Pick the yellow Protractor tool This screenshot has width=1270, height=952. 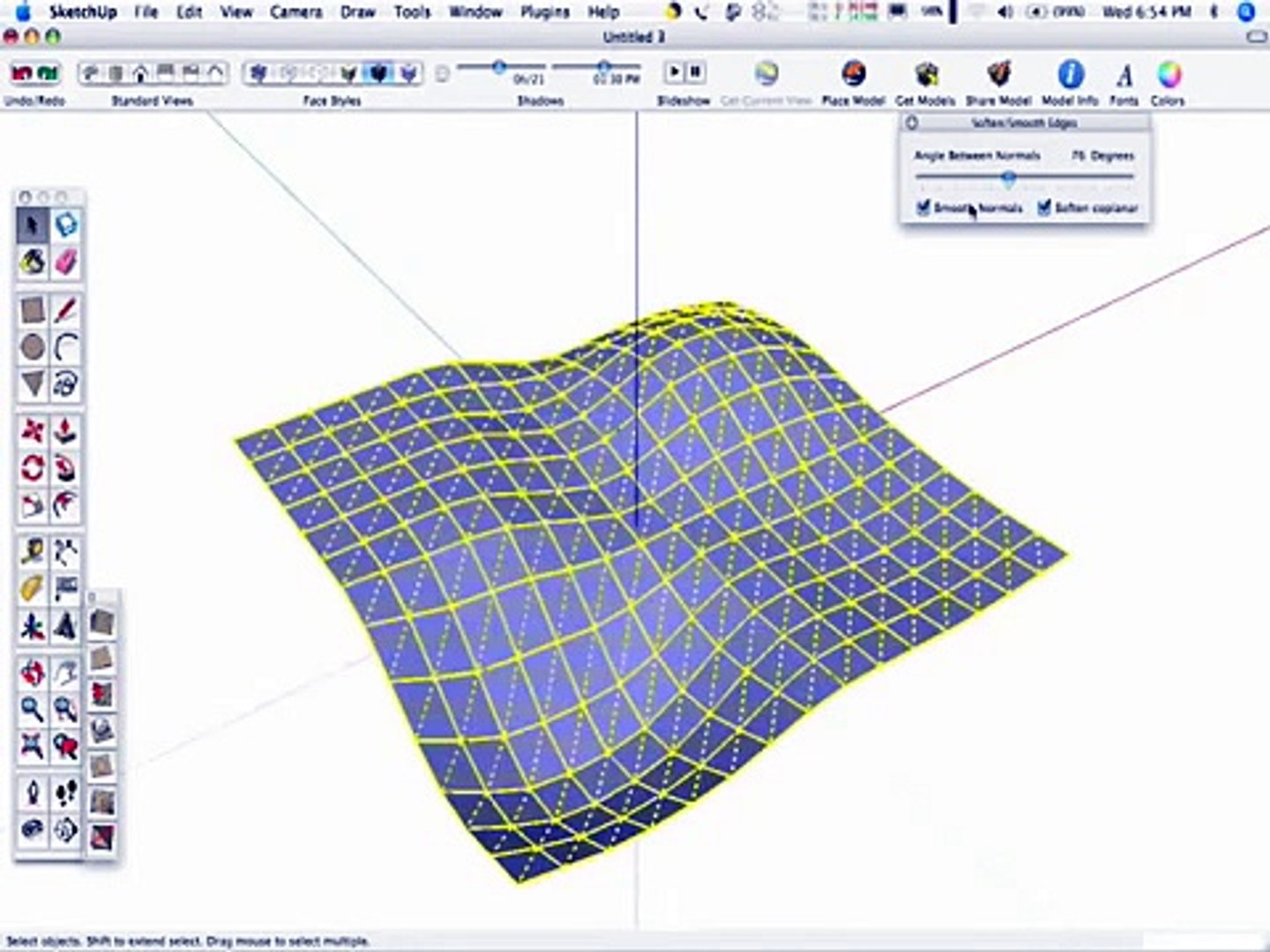[33, 589]
